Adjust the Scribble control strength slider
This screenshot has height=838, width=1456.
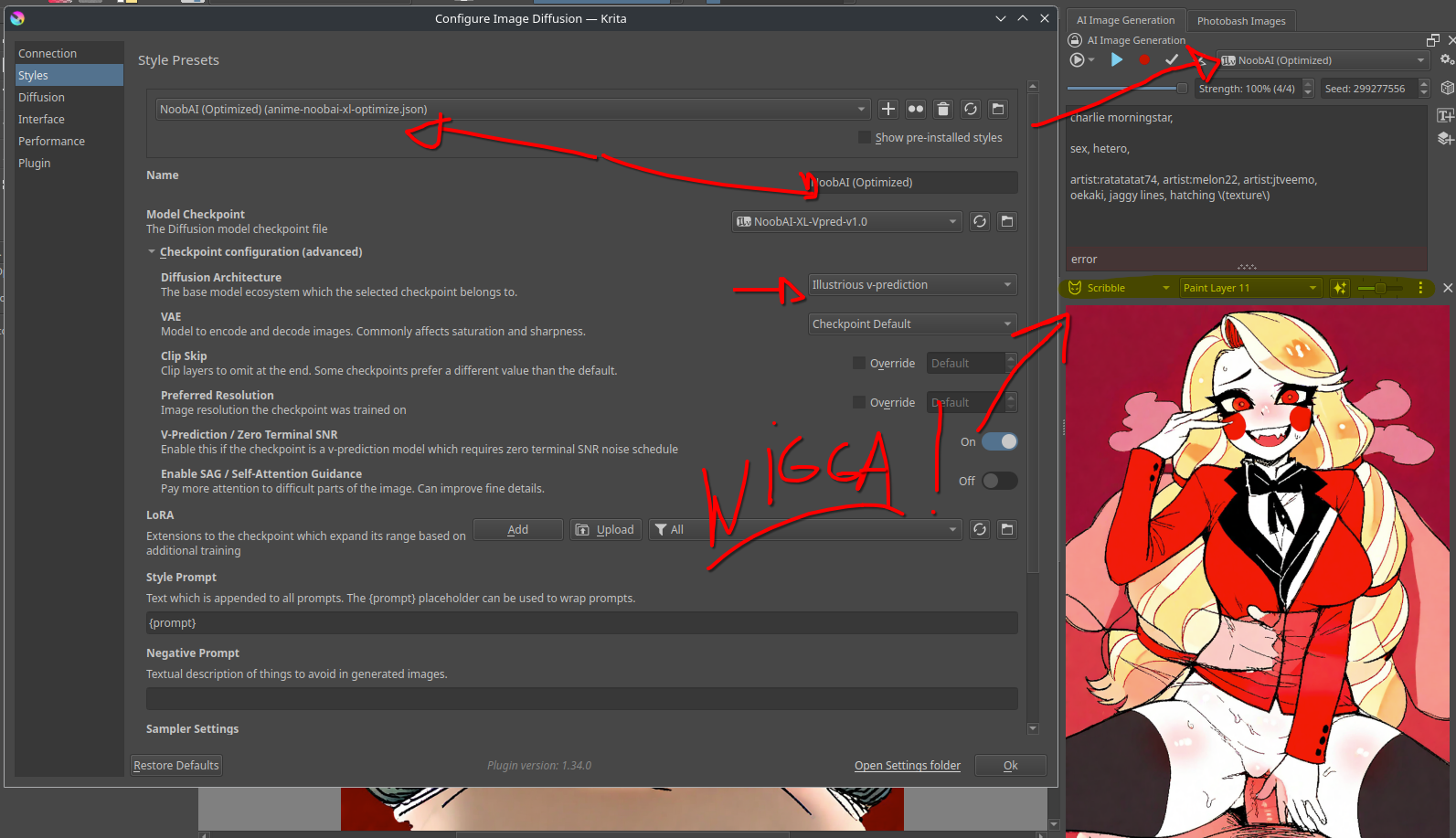[1380, 288]
